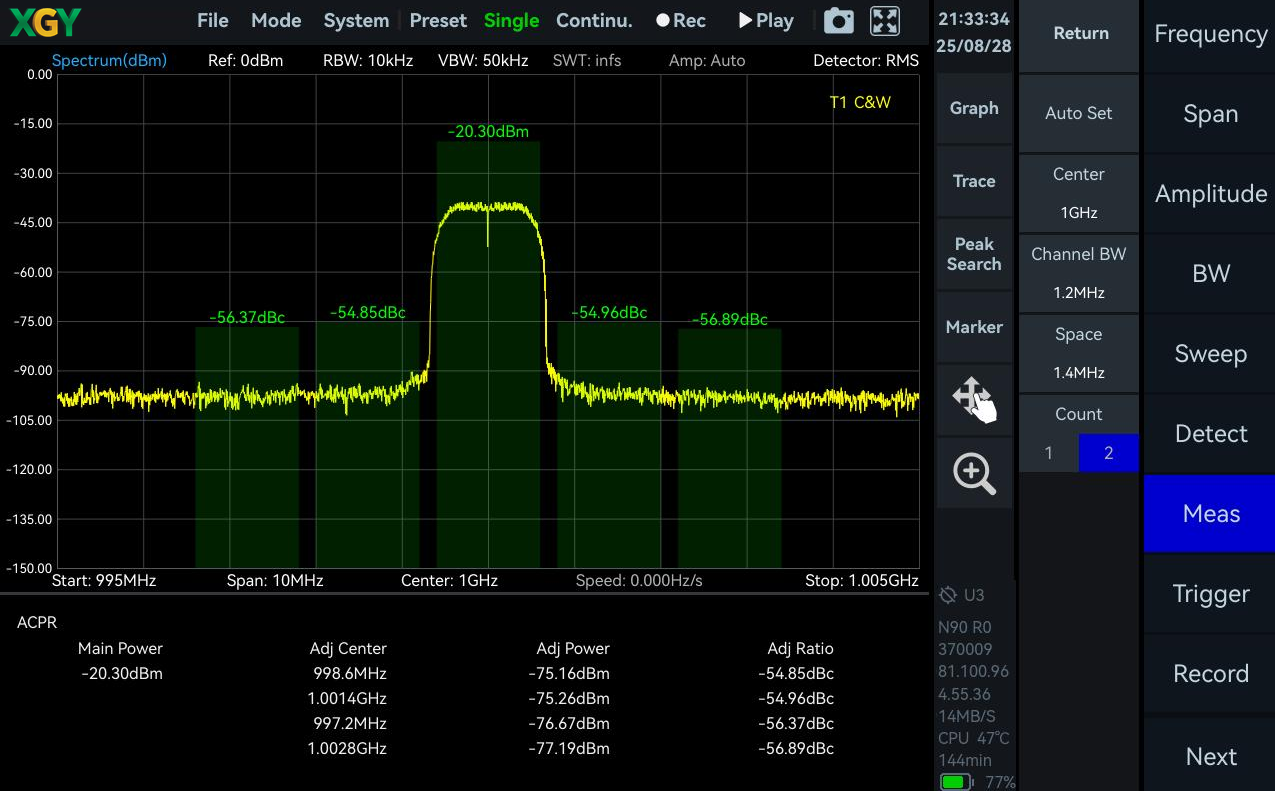The image size is (1275, 791).
Task: Edit the Space 1.4MHz field
Action: [1079, 353]
